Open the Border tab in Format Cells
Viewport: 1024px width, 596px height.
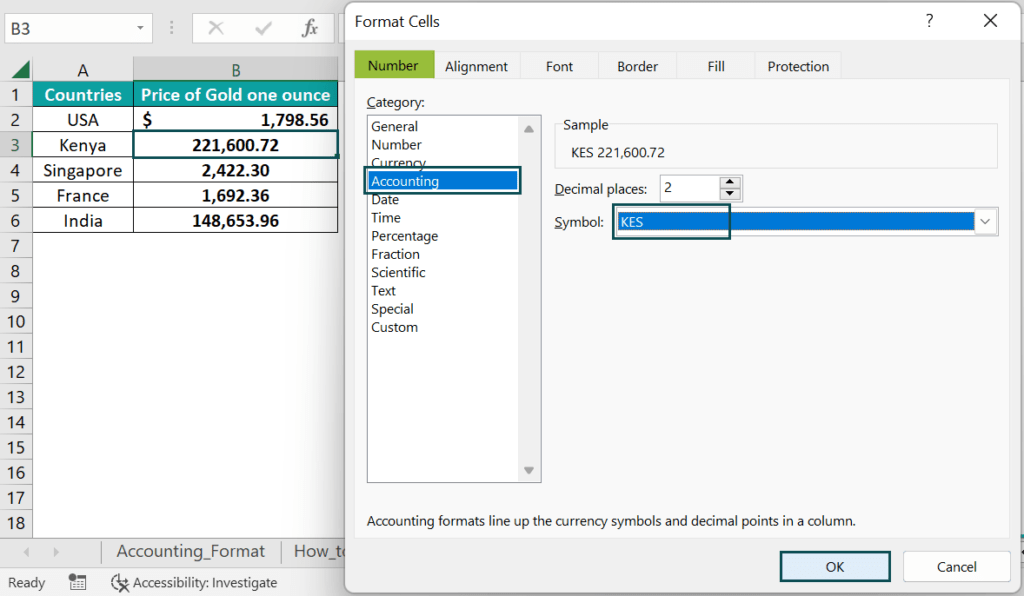coord(637,64)
